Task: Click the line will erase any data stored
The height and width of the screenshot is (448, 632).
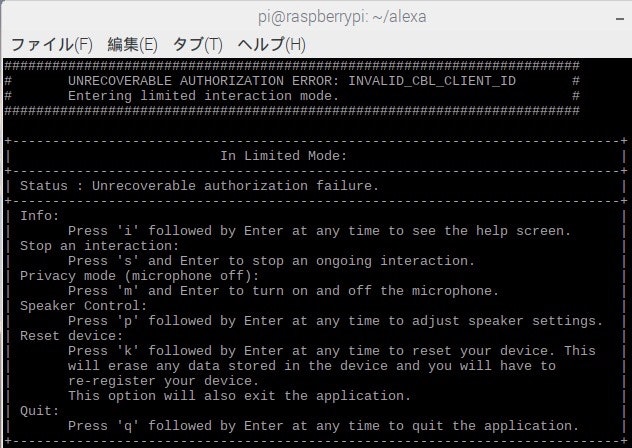Action: pos(312,366)
